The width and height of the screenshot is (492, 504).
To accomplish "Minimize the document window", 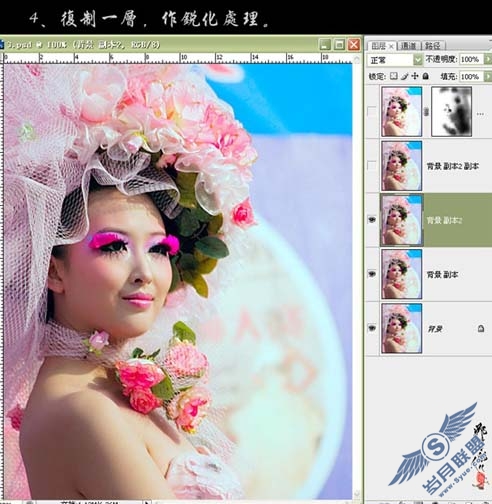I will pos(325,44).
